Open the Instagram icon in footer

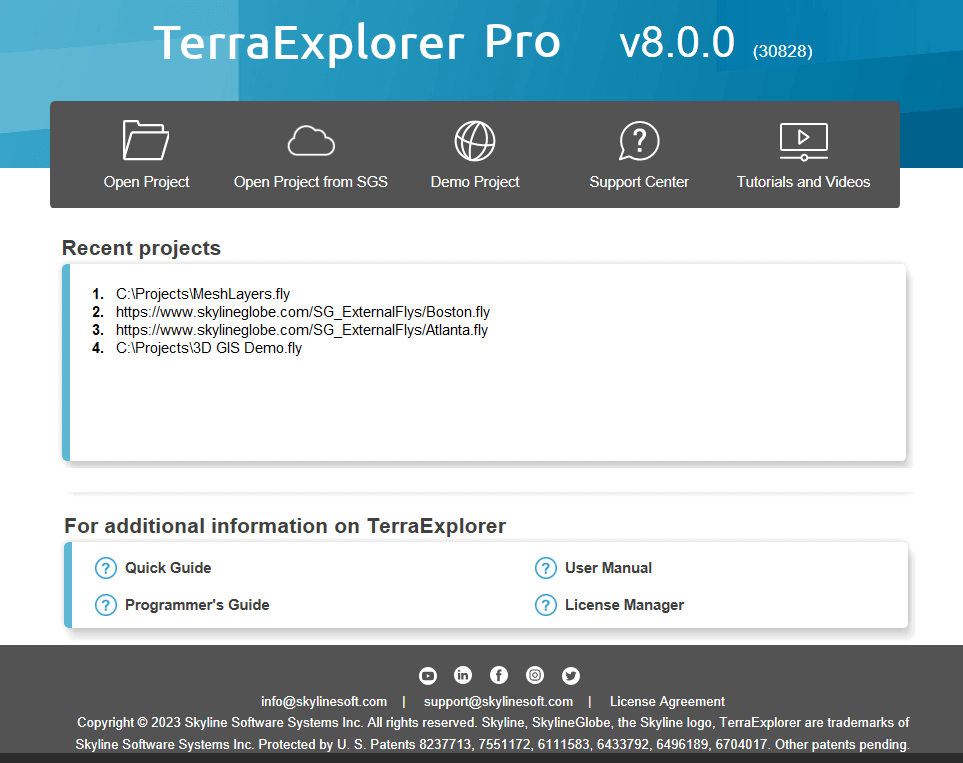(535, 675)
